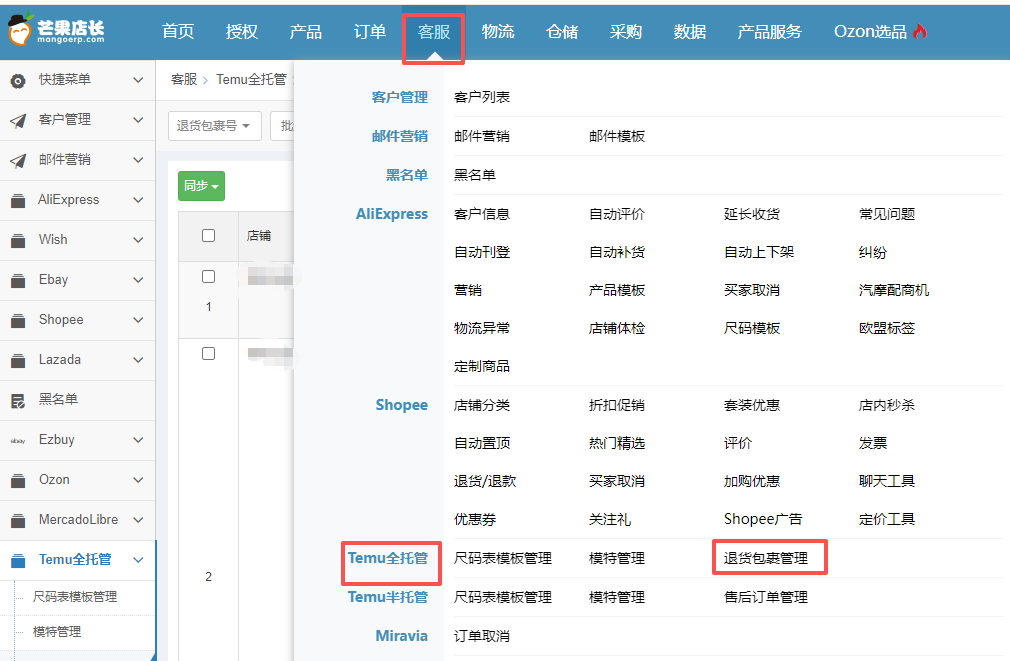Click the customer management paper-plane icon

pos(18,120)
